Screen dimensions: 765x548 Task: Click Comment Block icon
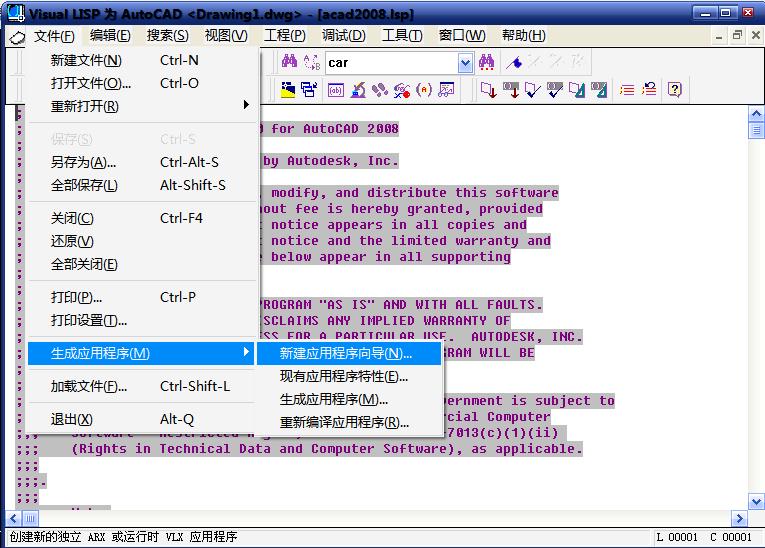point(627,89)
